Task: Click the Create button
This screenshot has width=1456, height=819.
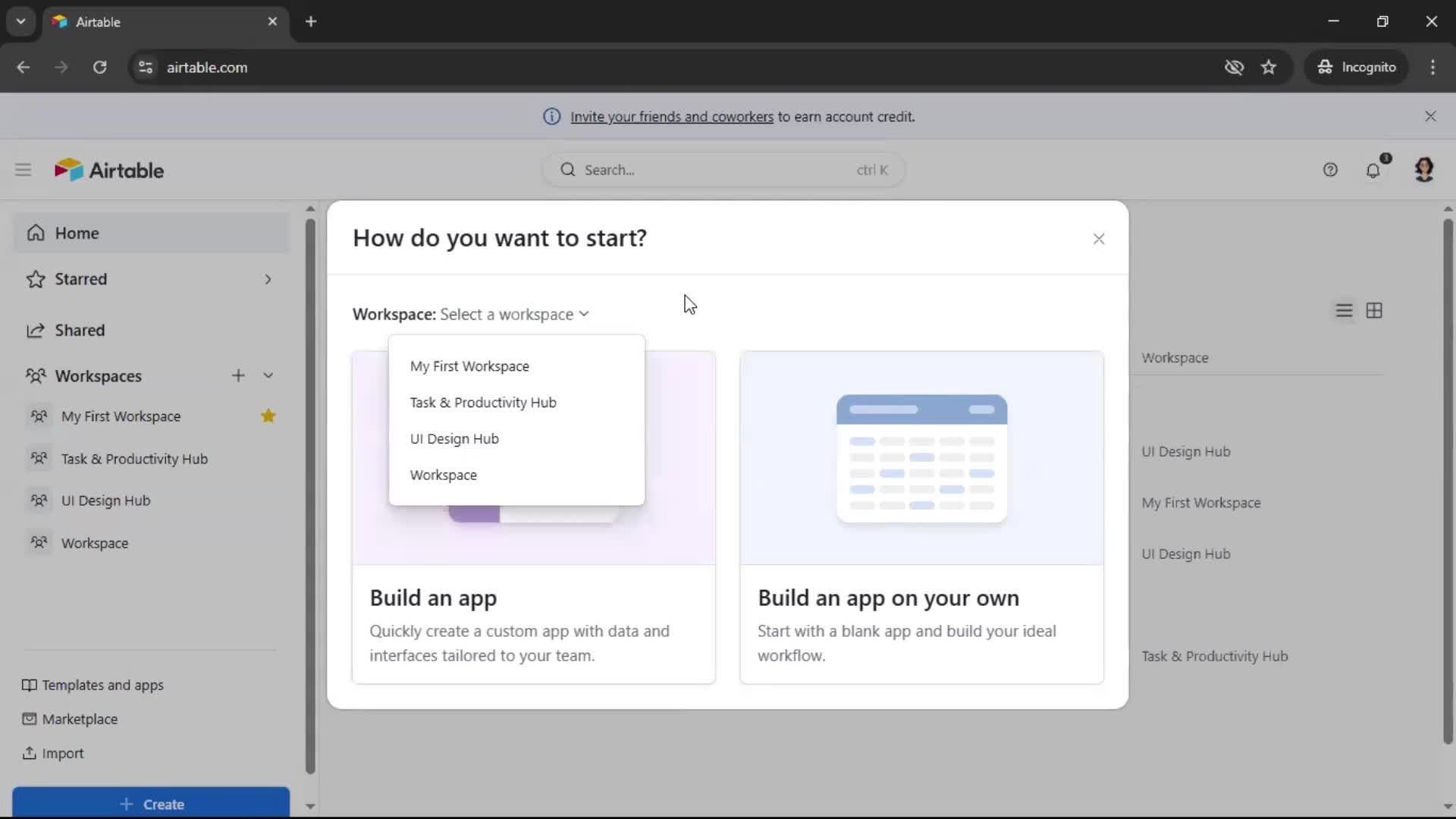Action: (x=151, y=803)
